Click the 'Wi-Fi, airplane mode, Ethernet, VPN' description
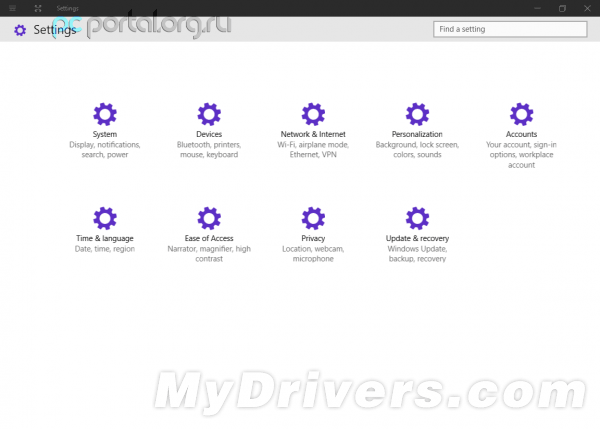This screenshot has height=429, width=600. tap(313, 150)
